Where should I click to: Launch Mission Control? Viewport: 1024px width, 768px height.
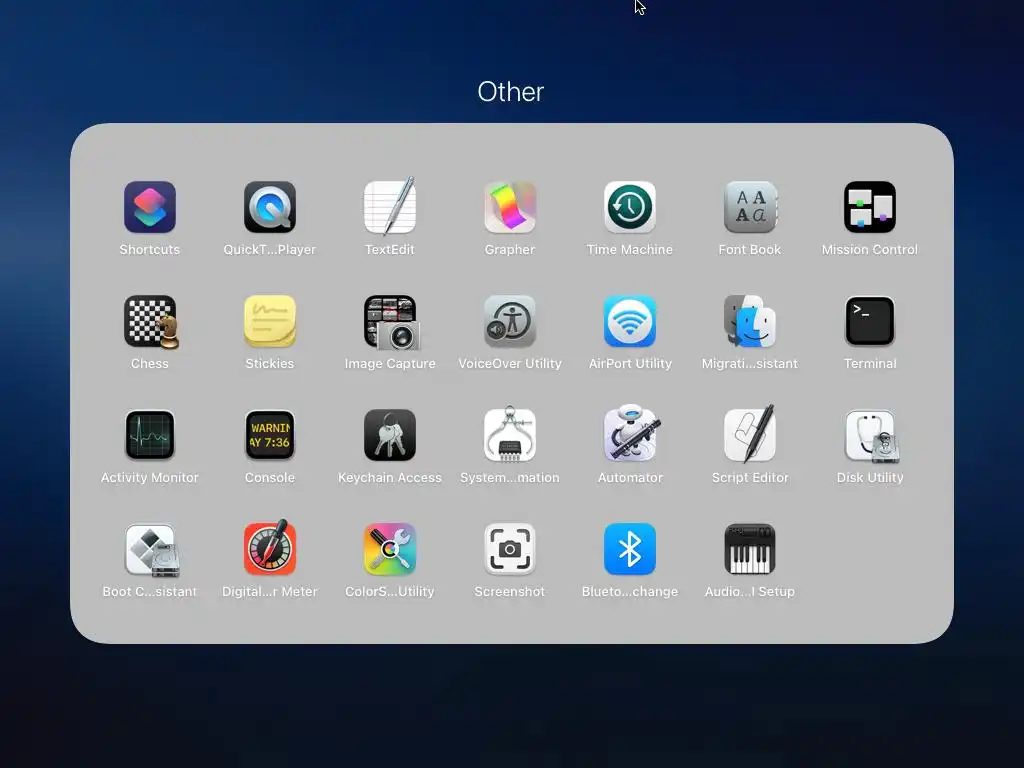pyautogui.click(x=870, y=207)
